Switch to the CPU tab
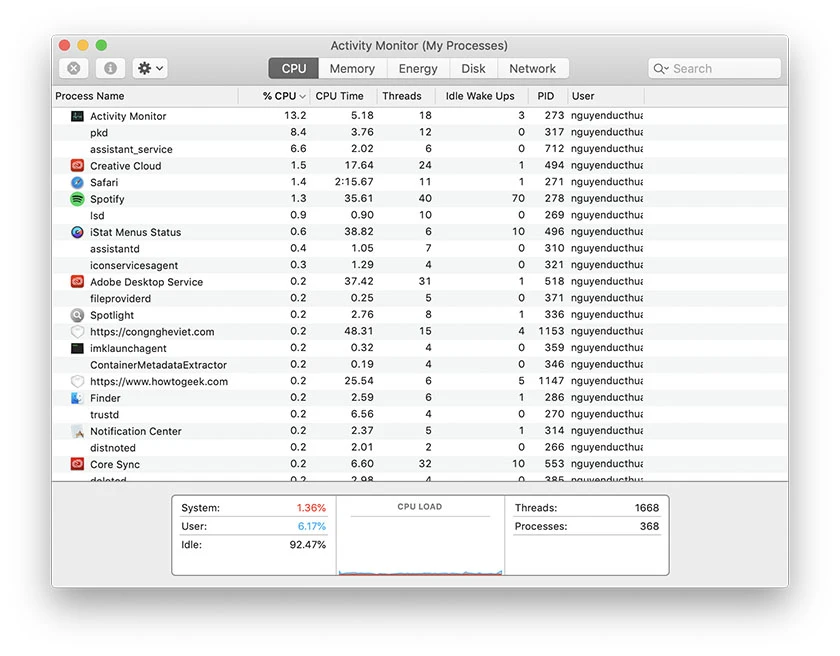The height and width of the screenshot is (656, 840). [294, 69]
